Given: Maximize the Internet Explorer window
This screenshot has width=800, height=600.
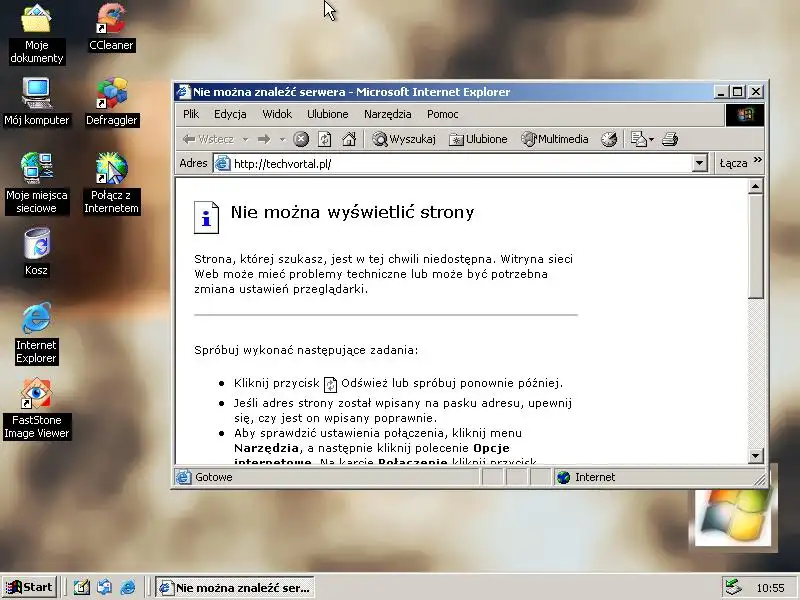Looking at the screenshot, I should pyautogui.click(x=737, y=92).
